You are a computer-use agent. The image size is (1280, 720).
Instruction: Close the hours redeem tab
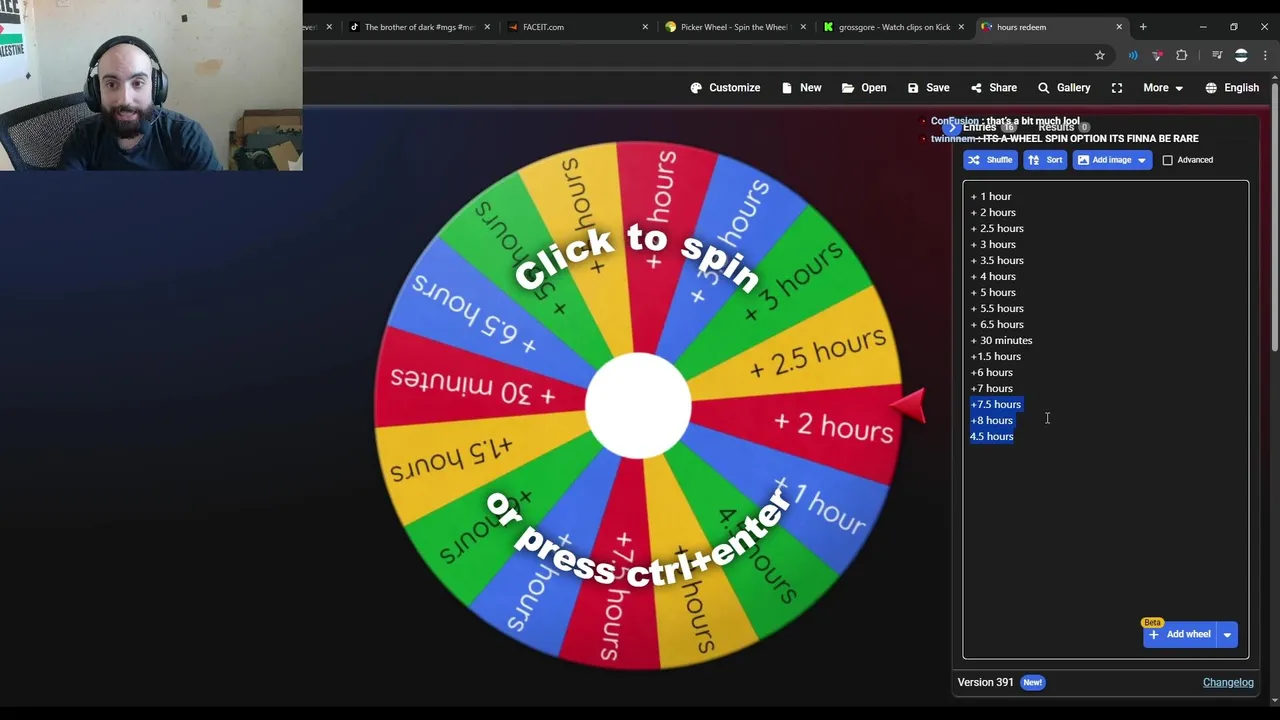point(1119,27)
